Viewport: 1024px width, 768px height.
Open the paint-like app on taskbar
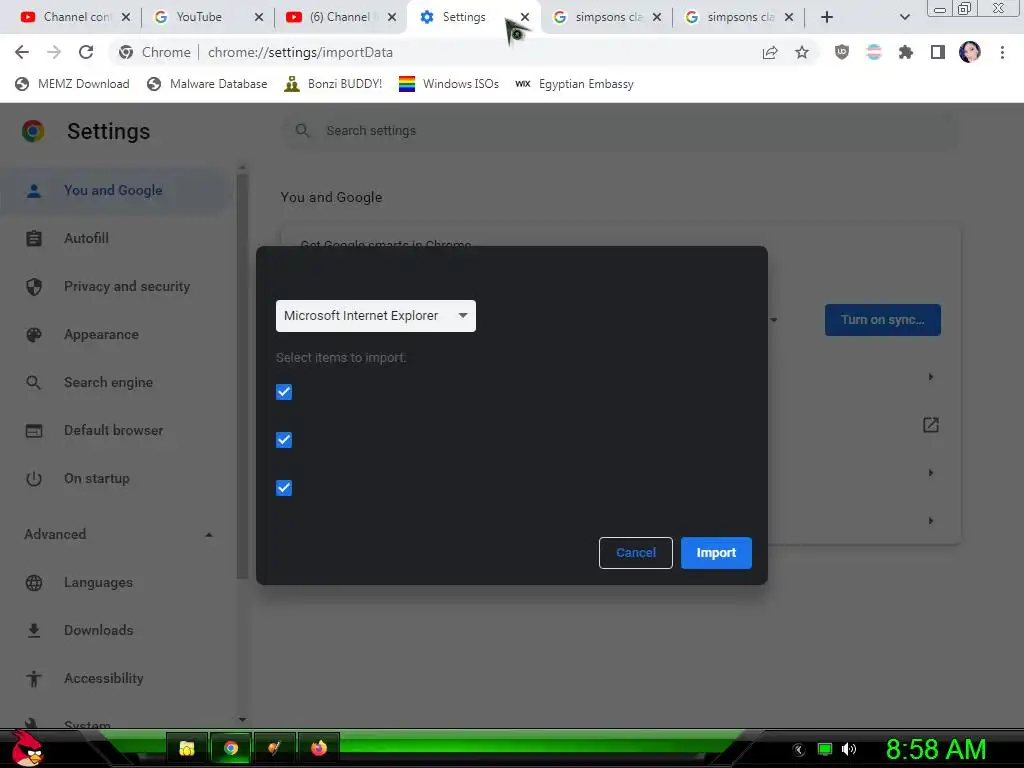(274, 748)
